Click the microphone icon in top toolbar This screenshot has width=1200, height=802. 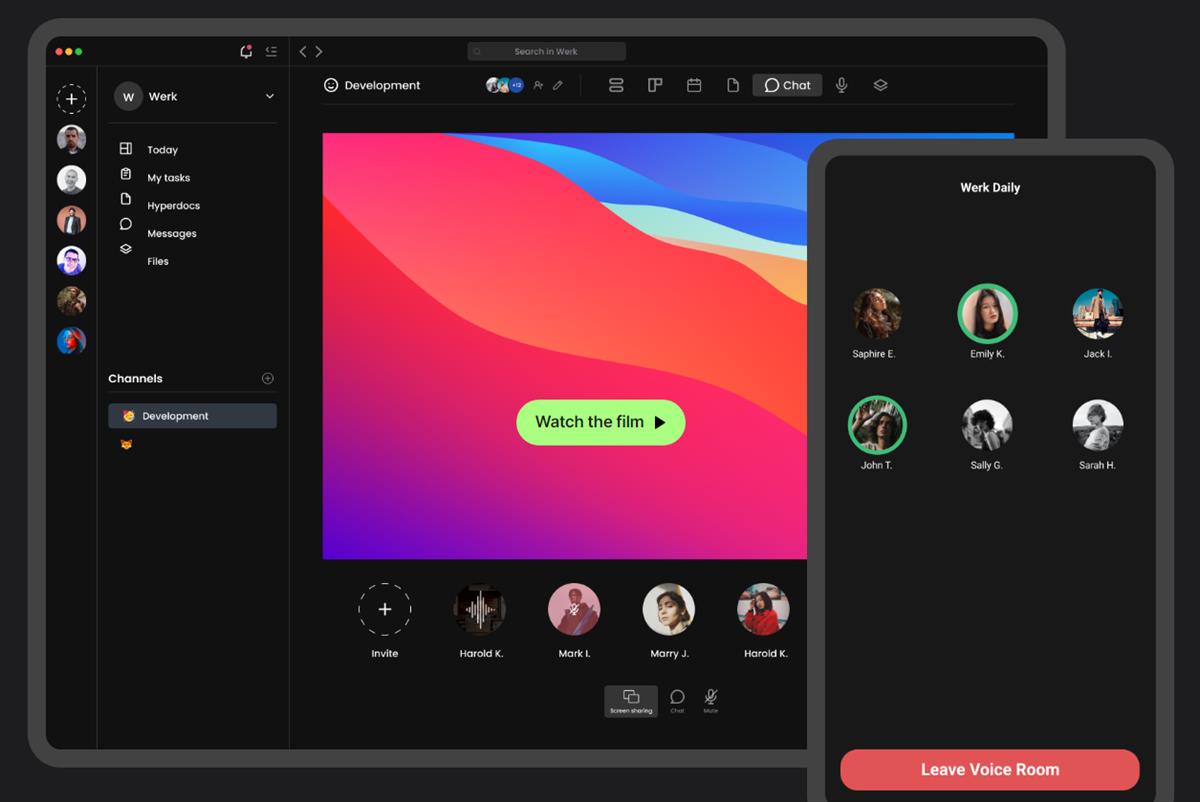[842, 86]
